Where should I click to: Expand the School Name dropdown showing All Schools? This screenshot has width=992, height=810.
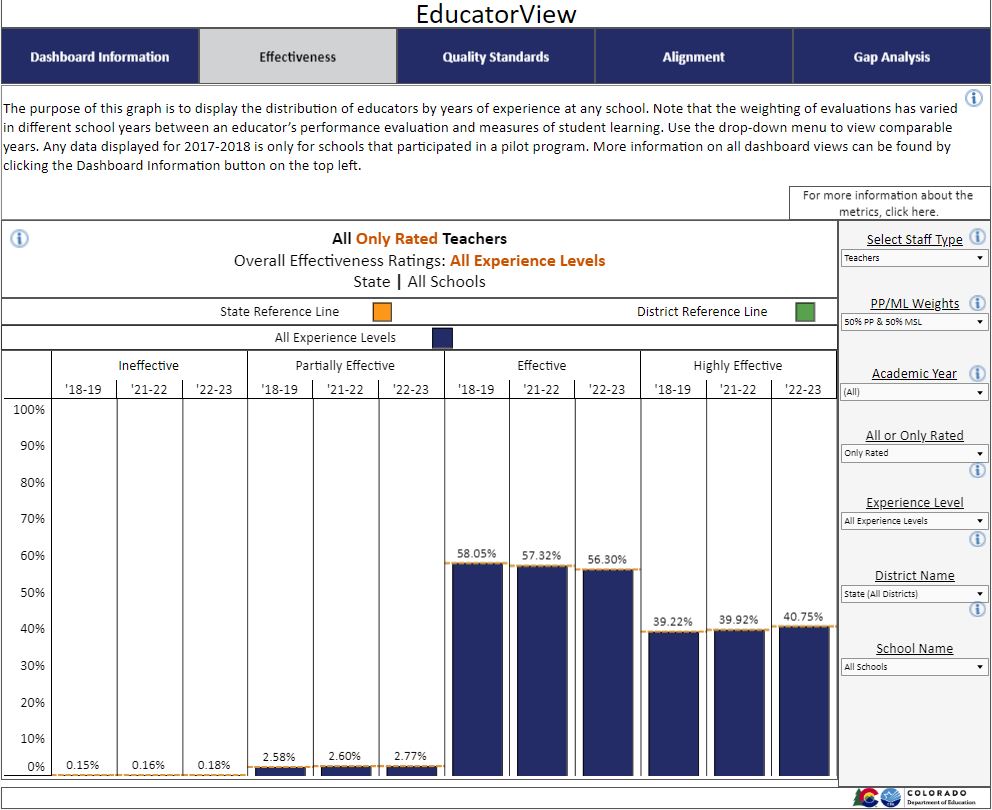[x=914, y=667]
